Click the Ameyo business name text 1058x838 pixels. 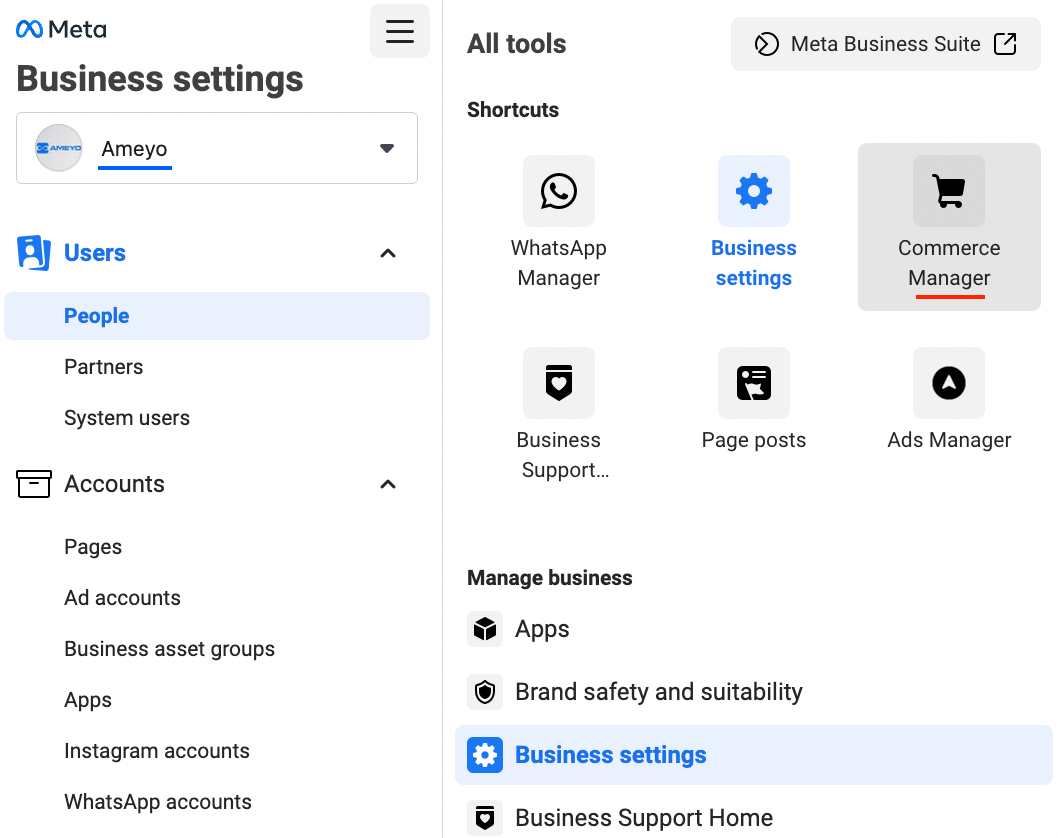pos(134,148)
